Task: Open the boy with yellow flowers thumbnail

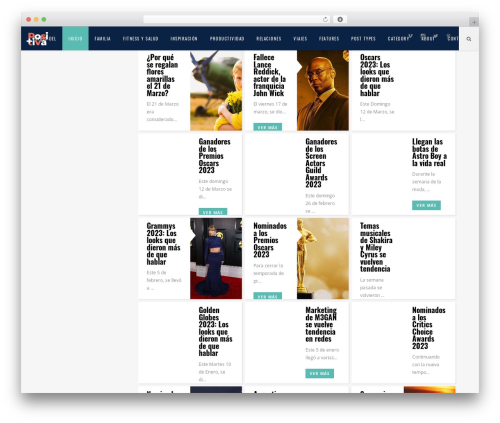Action: 216,90
